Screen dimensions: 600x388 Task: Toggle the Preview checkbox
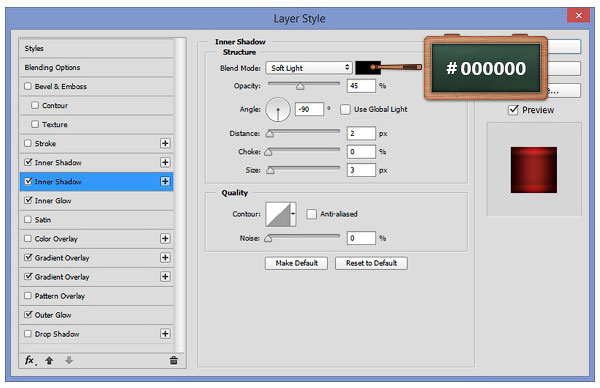click(513, 110)
